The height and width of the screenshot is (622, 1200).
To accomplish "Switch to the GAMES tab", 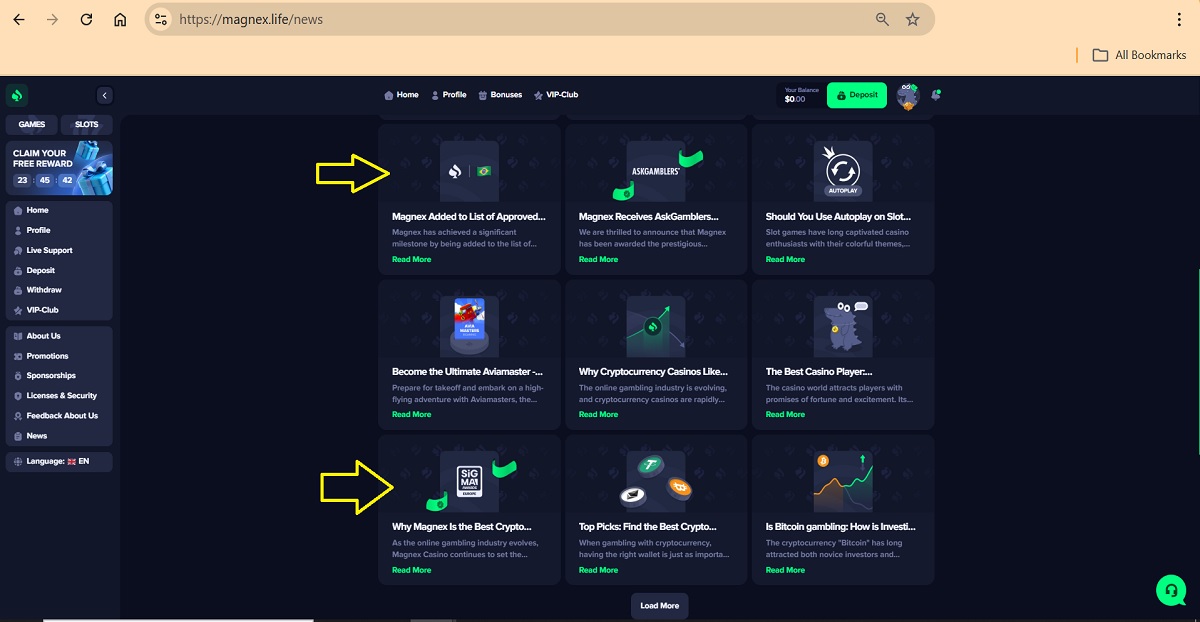I will point(32,125).
